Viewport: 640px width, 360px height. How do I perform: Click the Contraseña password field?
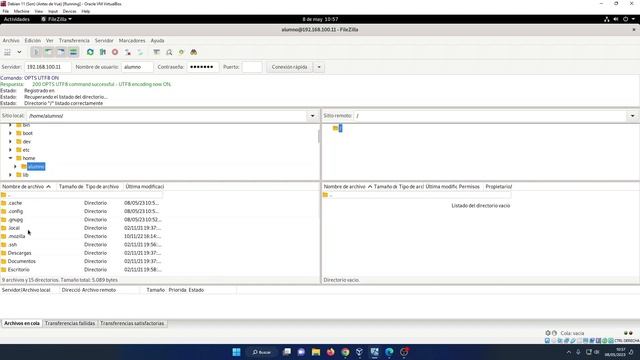[x=202, y=67]
